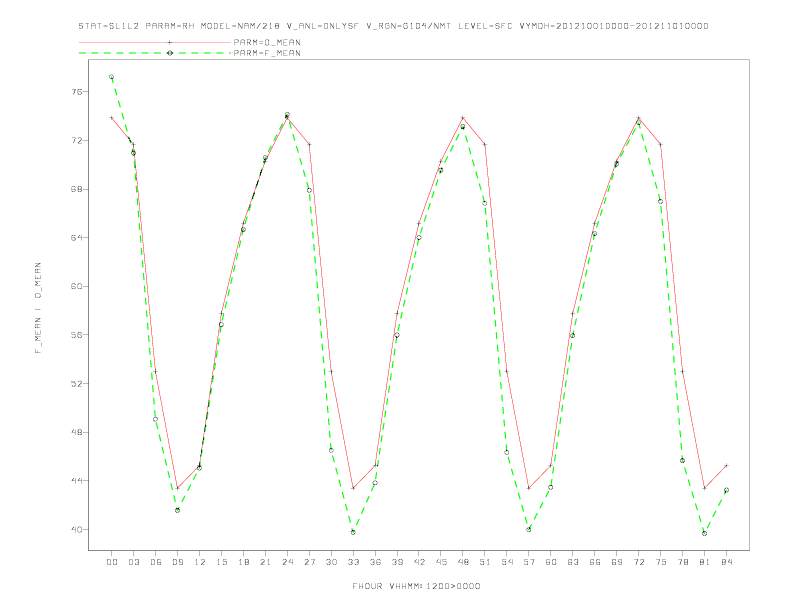Click the x-axis tick label 00
Viewport: 792px width, 612px height.
click(x=112, y=562)
